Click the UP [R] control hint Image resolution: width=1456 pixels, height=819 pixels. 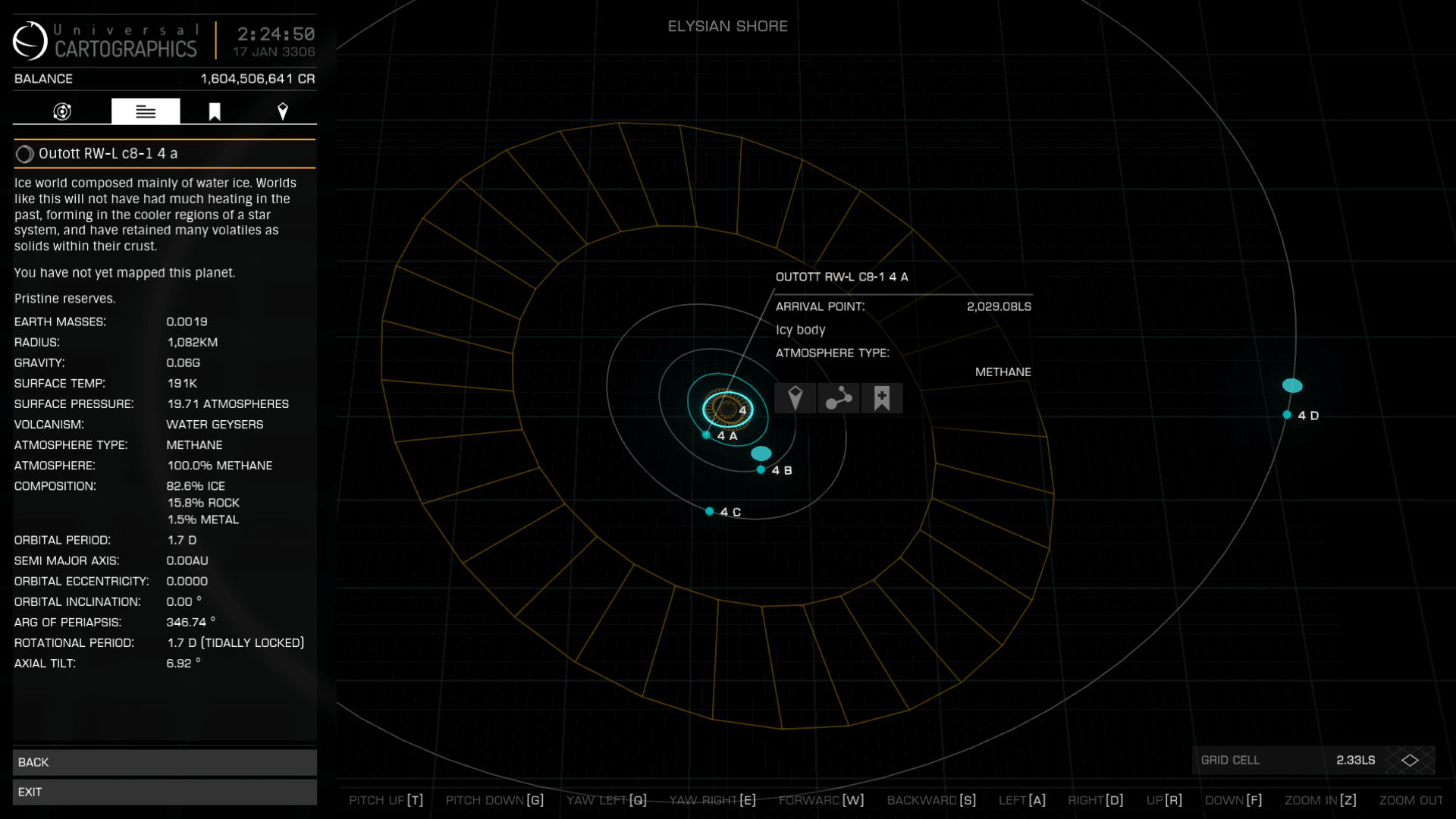coord(1164,800)
